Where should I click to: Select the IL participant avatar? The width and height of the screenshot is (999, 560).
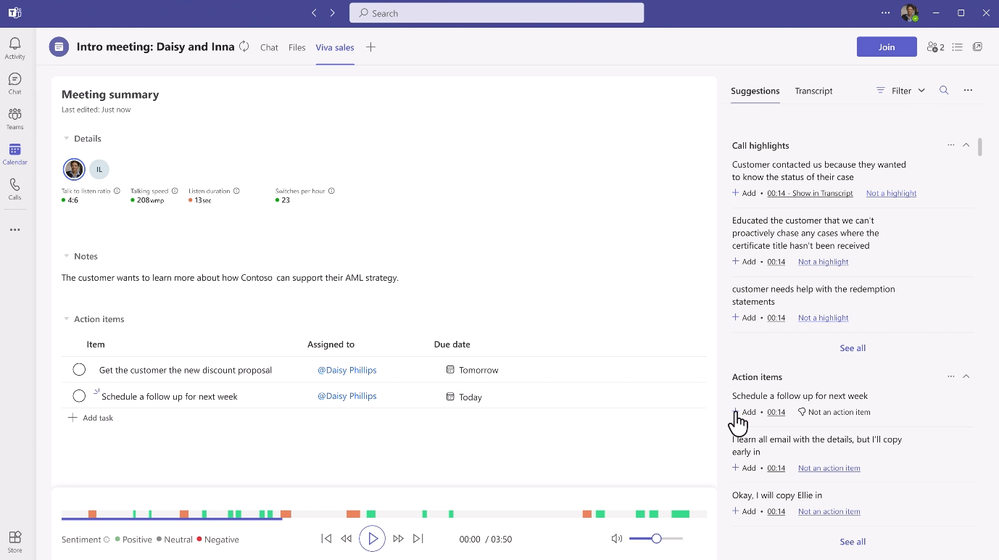click(99, 169)
